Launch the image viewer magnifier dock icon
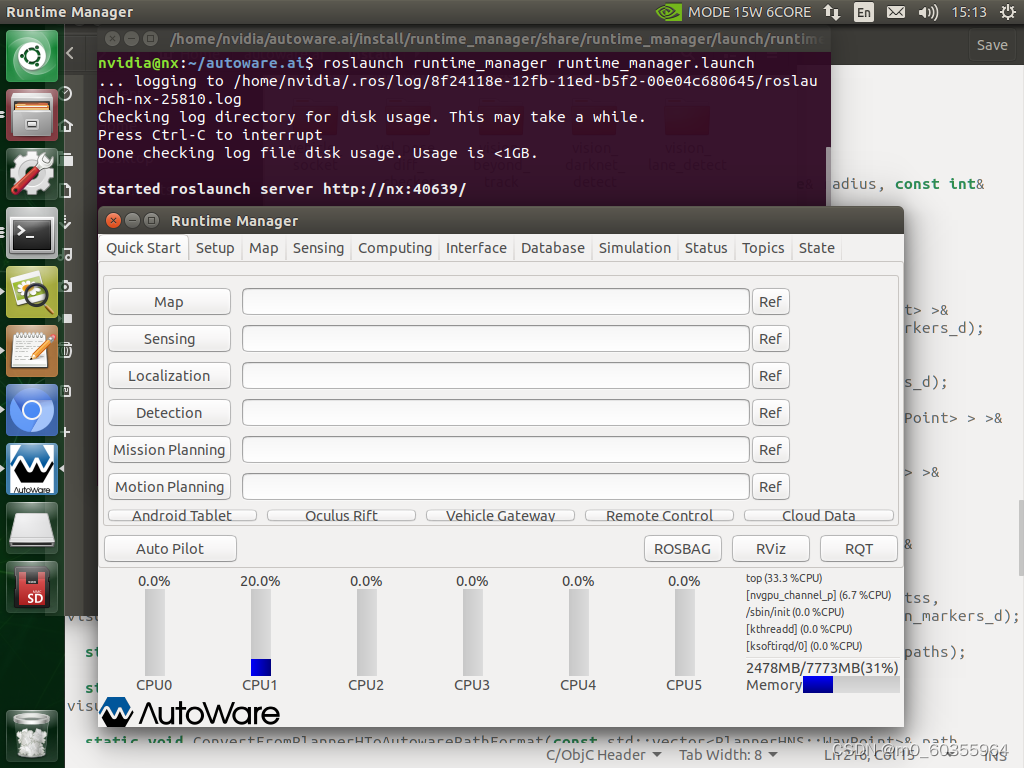Image resolution: width=1024 pixels, height=768 pixels. [x=32, y=291]
